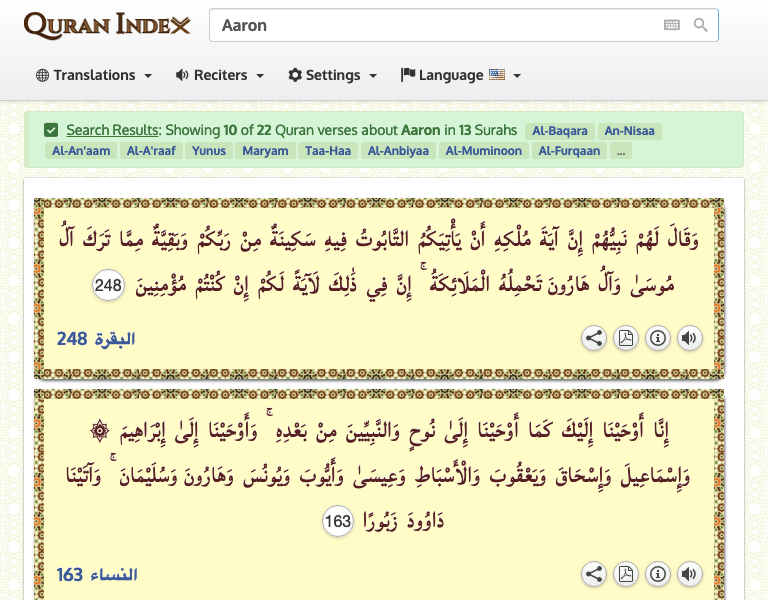Viewport: 768px width, 600px height.
Task: Open the virtual keyboard icon in search
Action: (672, 25)
